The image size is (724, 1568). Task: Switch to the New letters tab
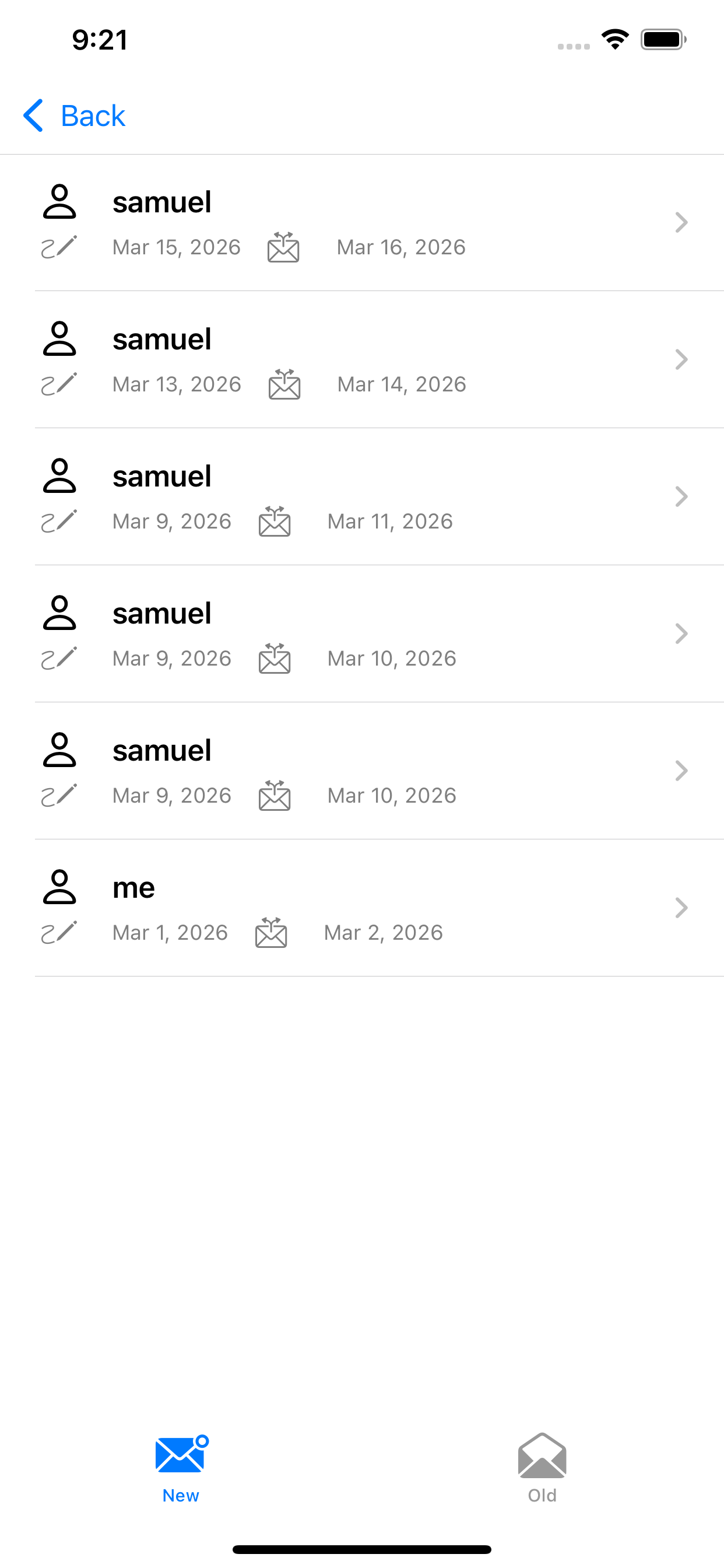point(181,1467)
